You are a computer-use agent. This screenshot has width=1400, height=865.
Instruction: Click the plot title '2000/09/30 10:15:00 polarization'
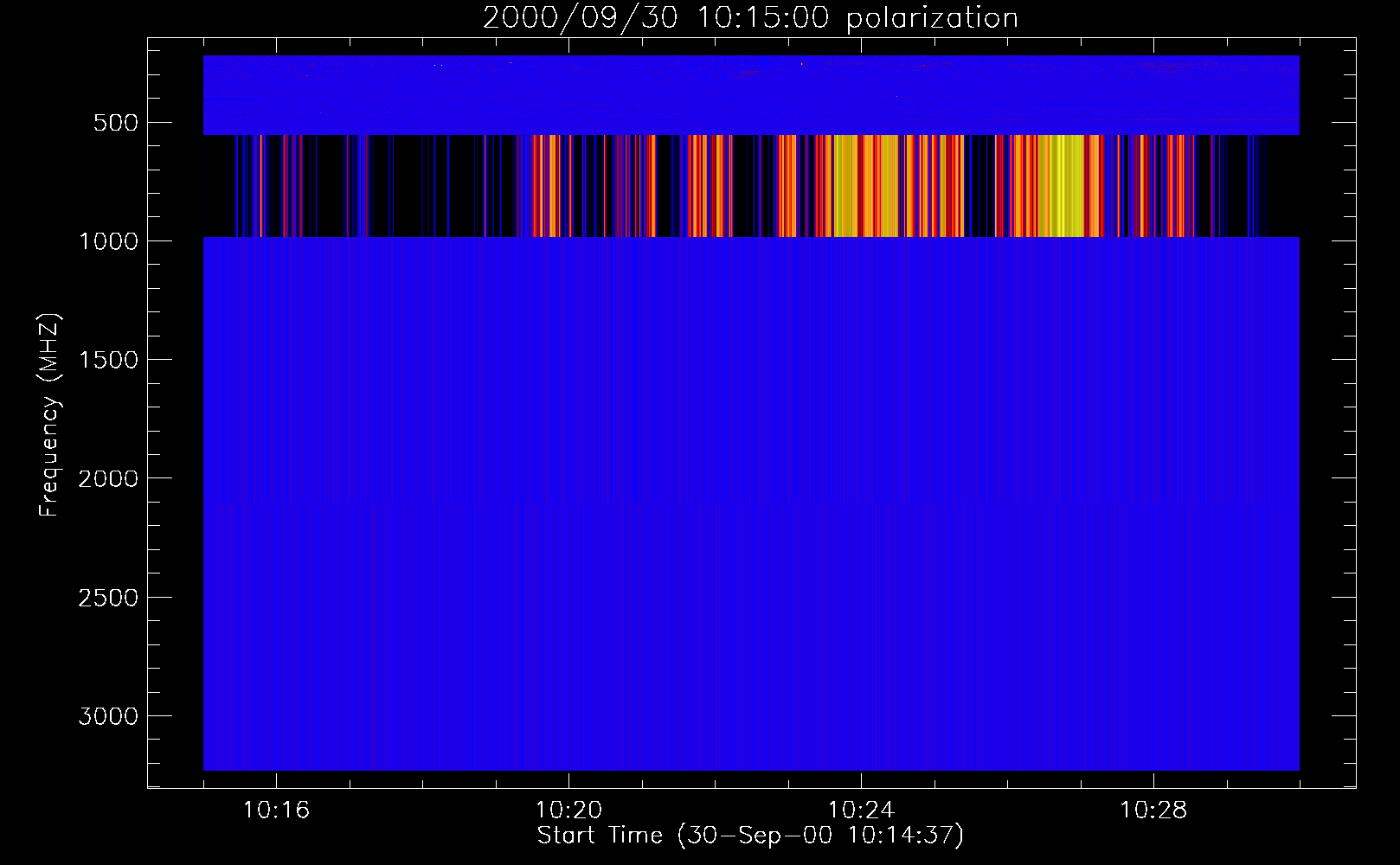coord(750,18)
